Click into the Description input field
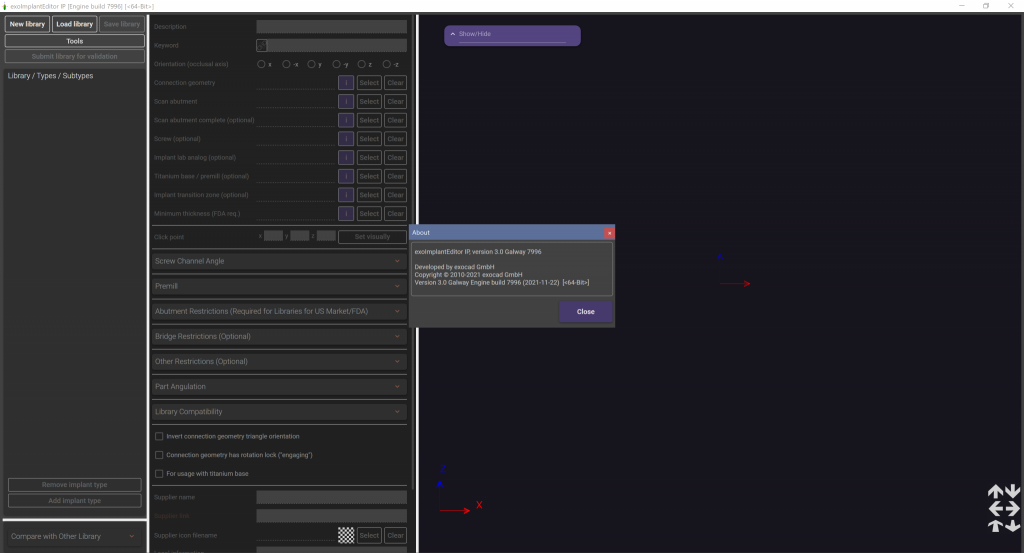1024x553 pixels. pyautogui.click(x=331, y=27)
